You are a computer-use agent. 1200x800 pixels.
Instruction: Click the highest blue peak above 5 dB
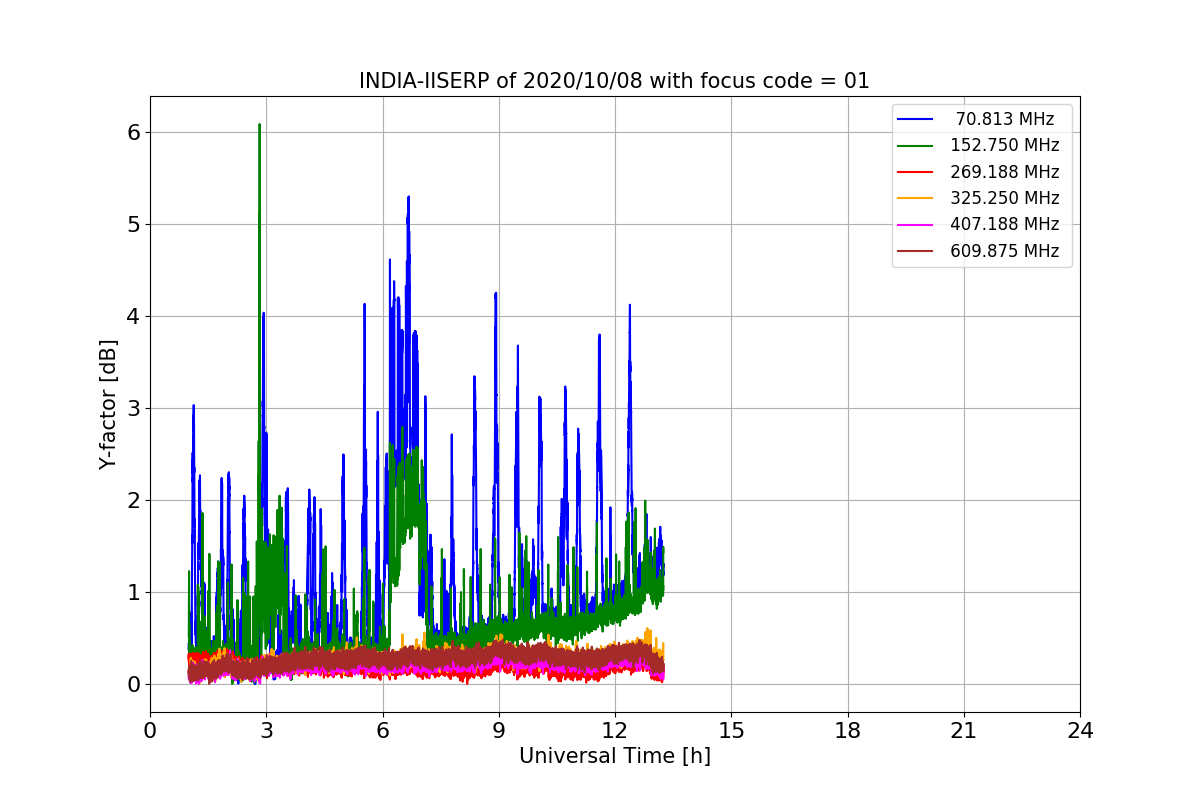coord(408,198)
